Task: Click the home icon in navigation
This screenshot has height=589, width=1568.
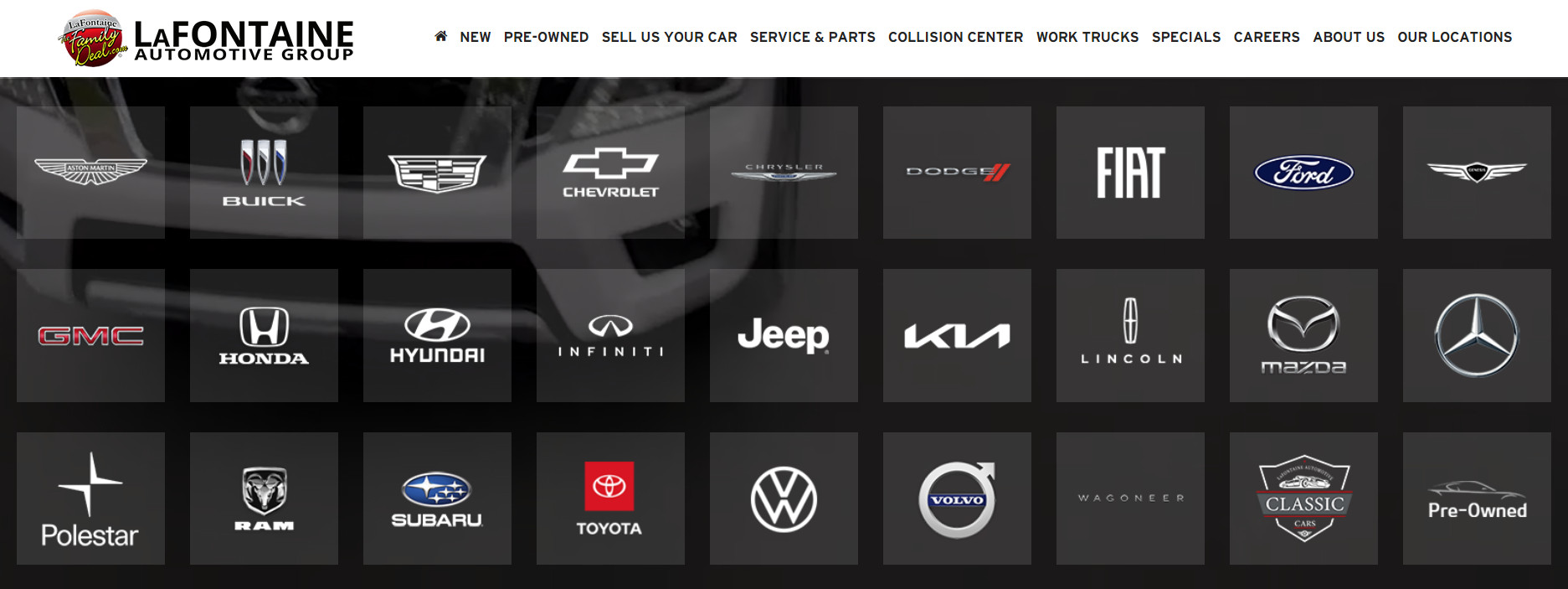Action: (440, 36)
